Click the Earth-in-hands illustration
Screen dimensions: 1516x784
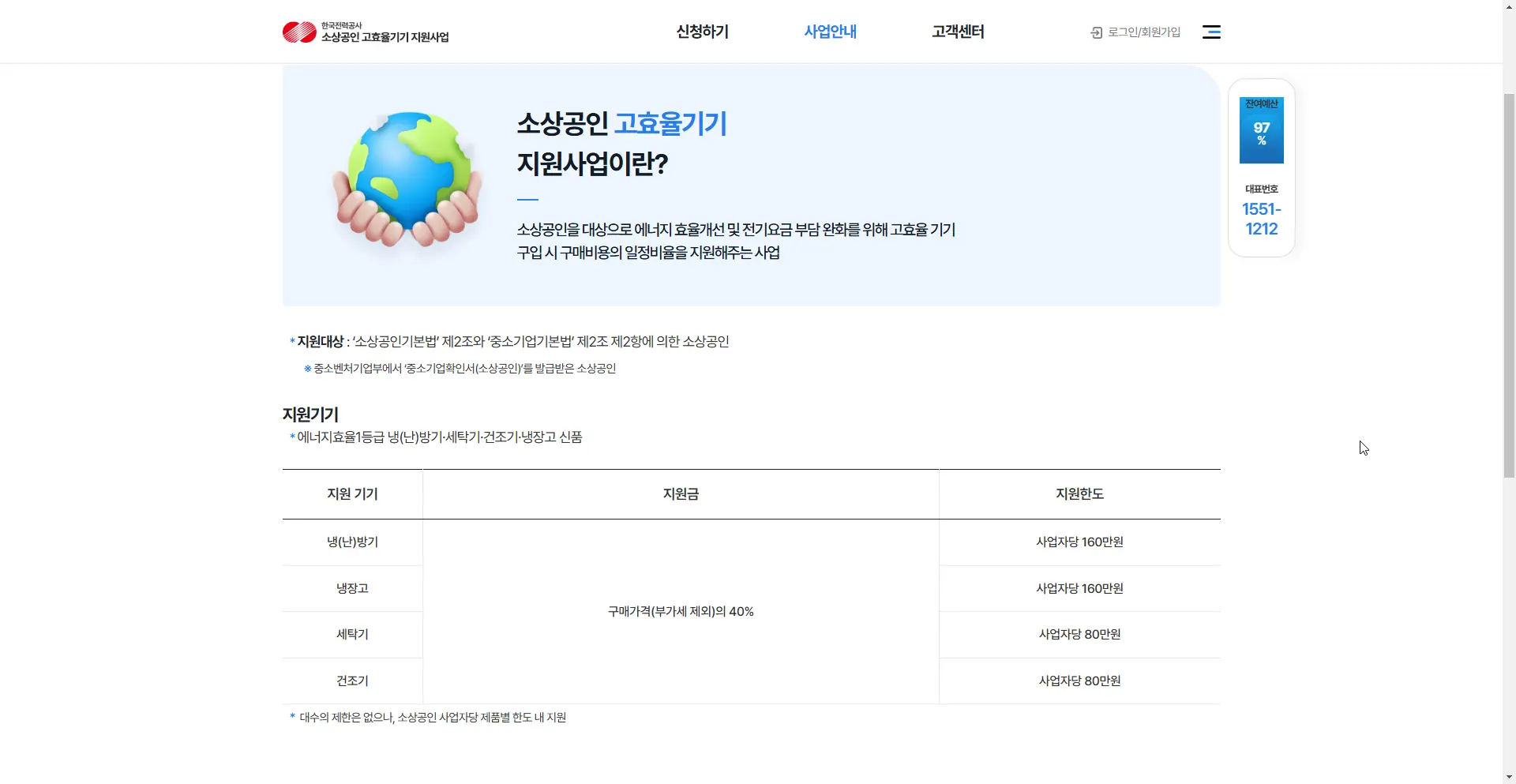[x=406, y=179]
